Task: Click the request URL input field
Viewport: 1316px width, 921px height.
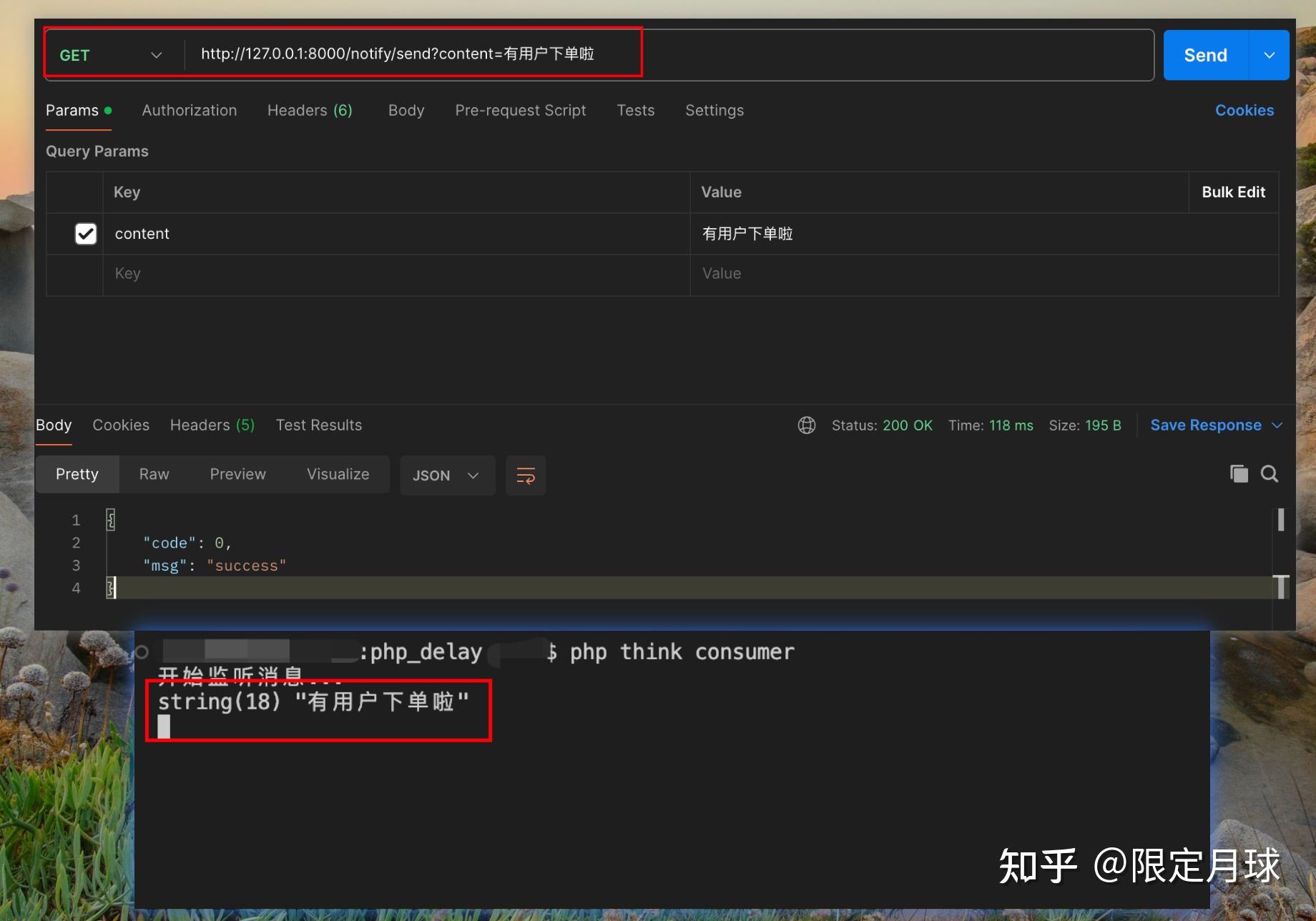Action: point(572,54)
